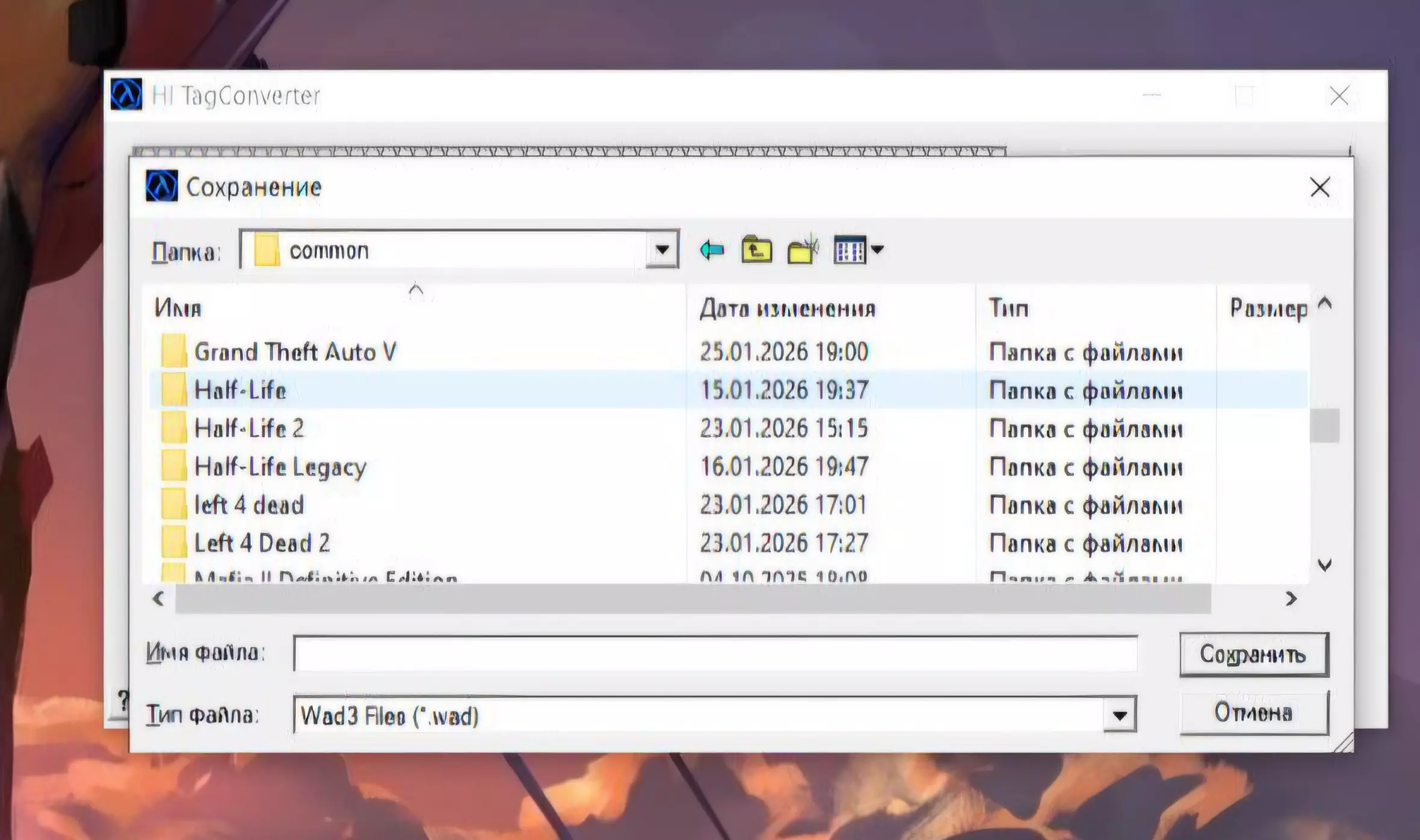
Task: Expand the common folder location dropdown
Action: (662, 249)
